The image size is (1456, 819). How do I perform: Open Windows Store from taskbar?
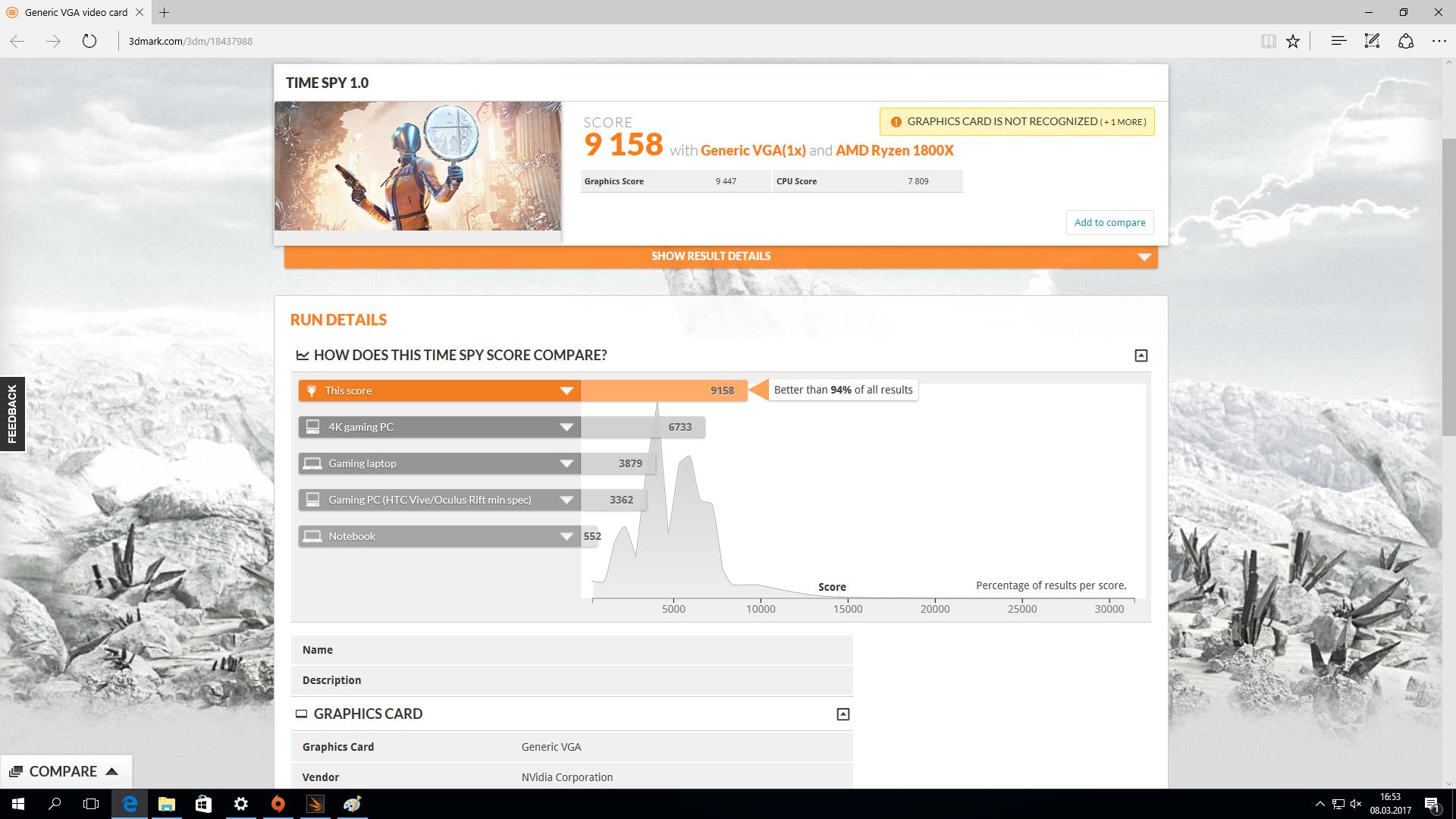(x=203, y=804)
